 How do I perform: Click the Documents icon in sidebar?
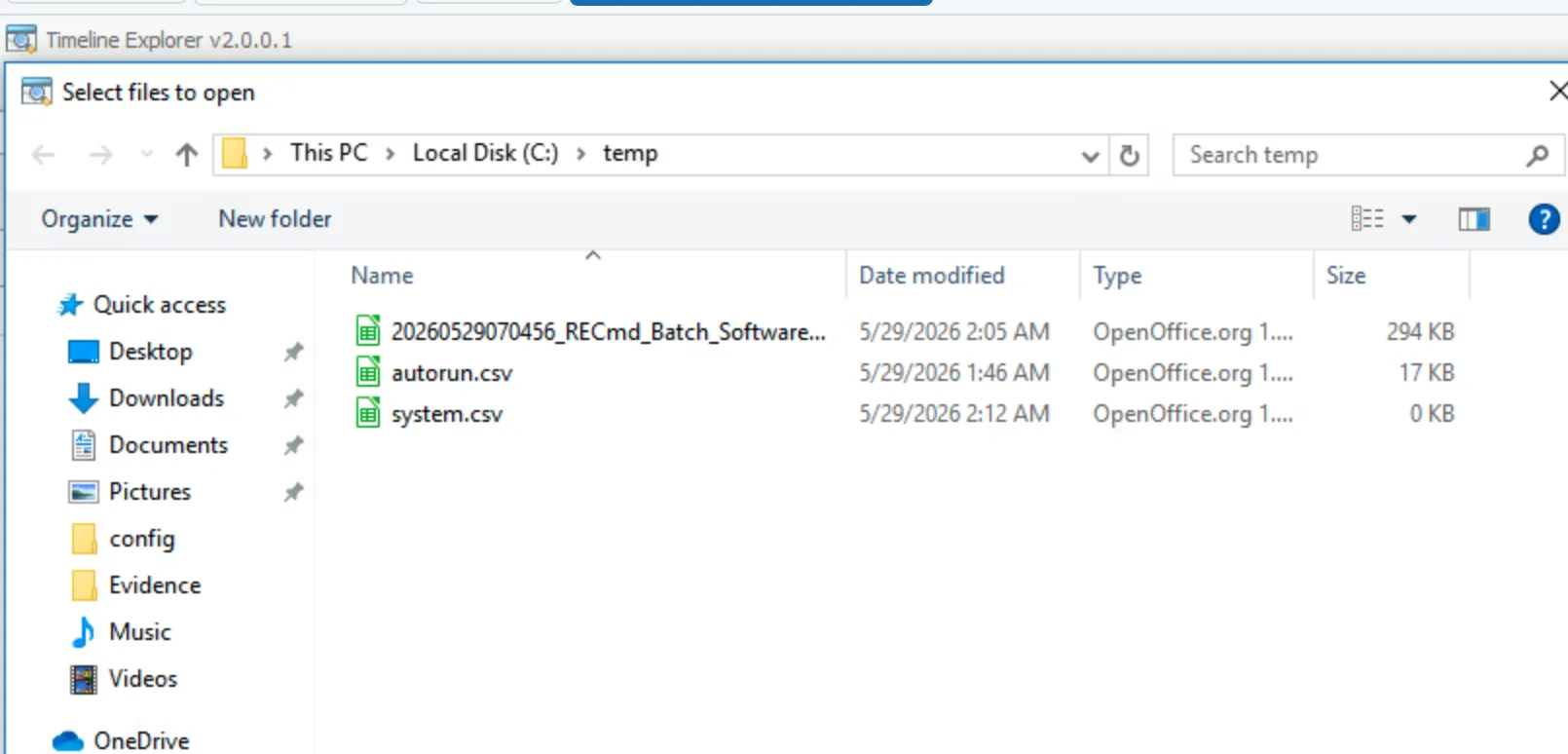(x=84, y=445)
